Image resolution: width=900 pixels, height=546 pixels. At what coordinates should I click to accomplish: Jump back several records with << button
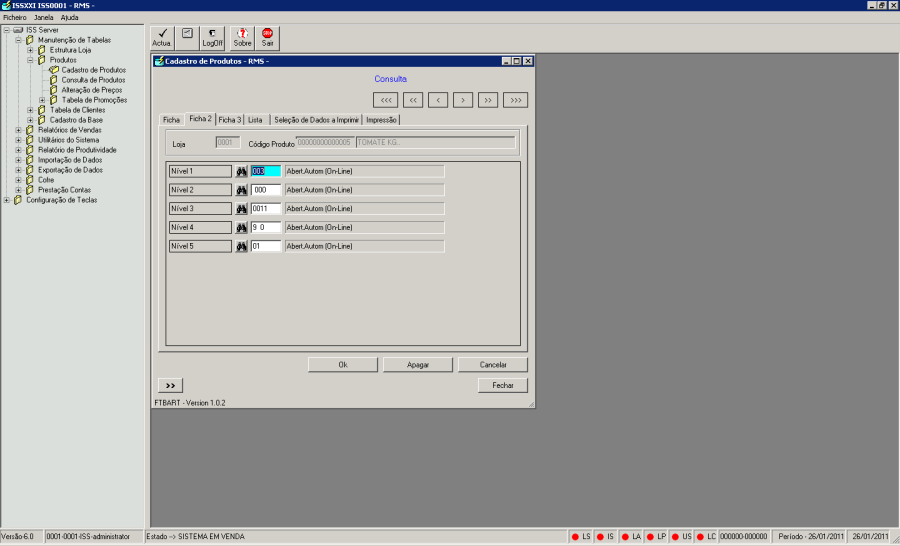point(413,100)
